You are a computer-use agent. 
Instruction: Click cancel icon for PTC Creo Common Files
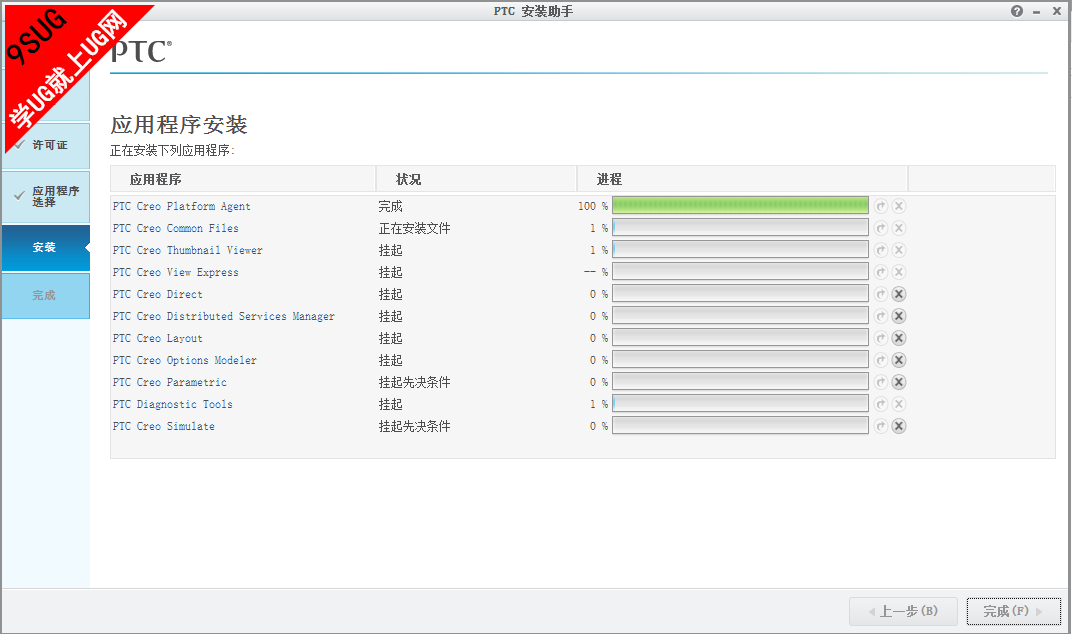899,228
